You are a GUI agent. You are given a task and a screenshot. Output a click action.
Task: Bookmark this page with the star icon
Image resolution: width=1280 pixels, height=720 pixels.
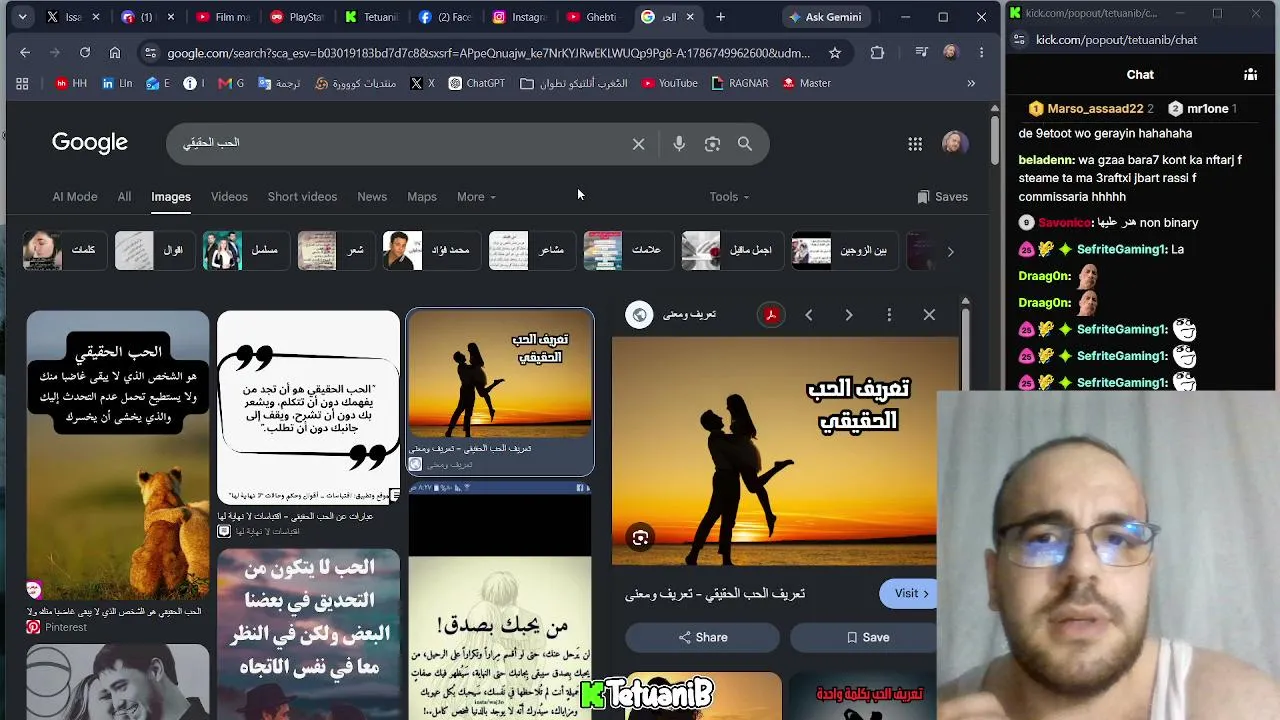835,53
